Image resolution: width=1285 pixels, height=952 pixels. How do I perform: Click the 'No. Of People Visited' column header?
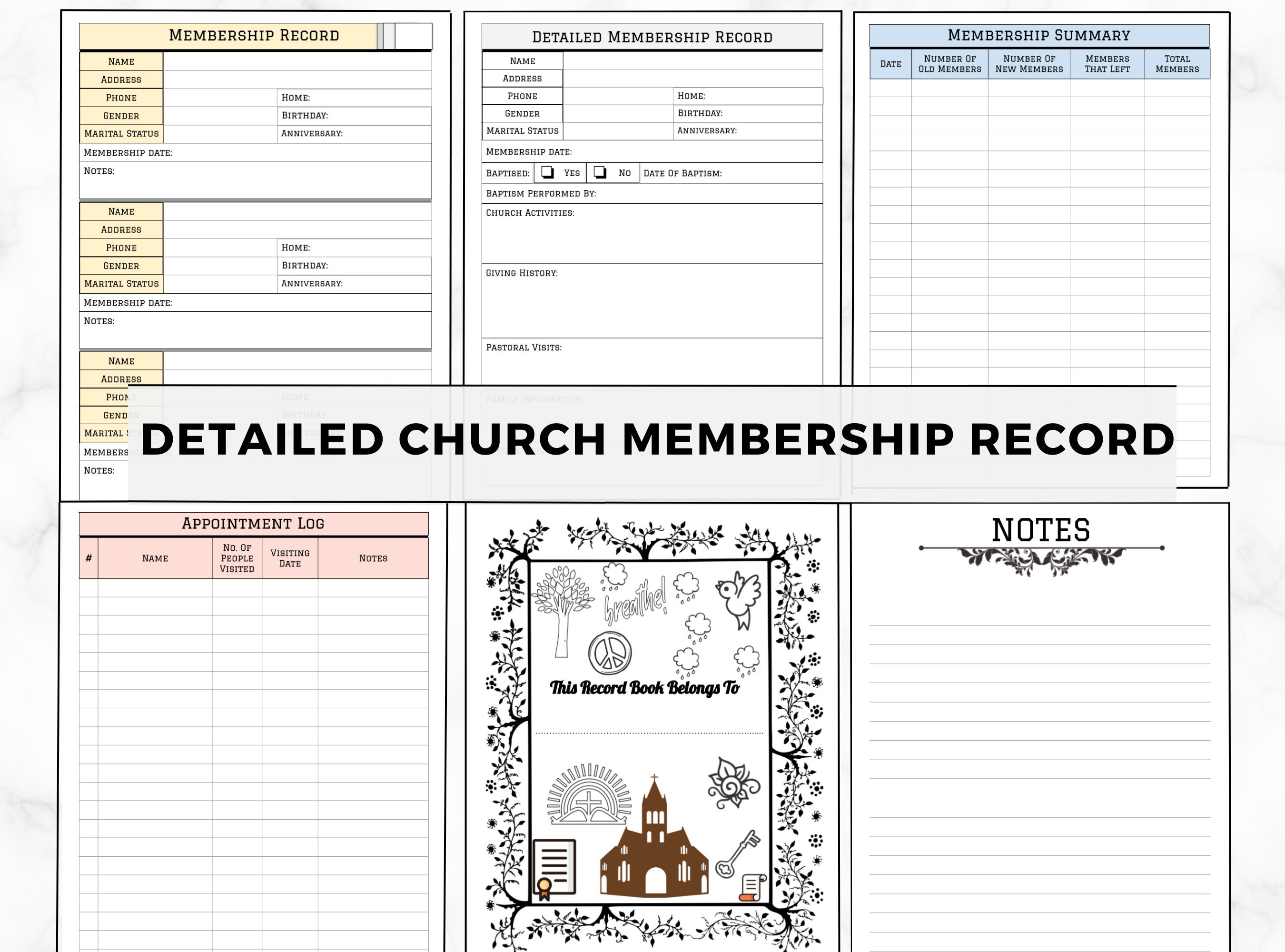click(x=237, y=558)
